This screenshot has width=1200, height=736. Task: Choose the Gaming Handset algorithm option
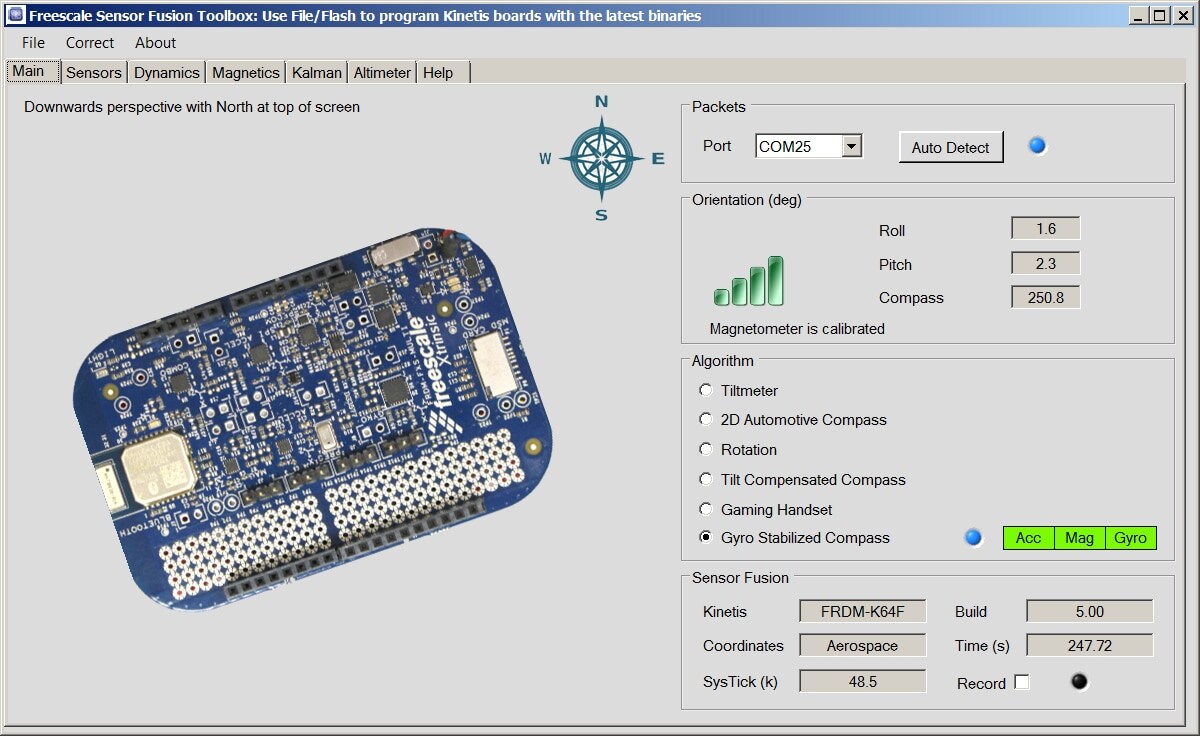706,509
